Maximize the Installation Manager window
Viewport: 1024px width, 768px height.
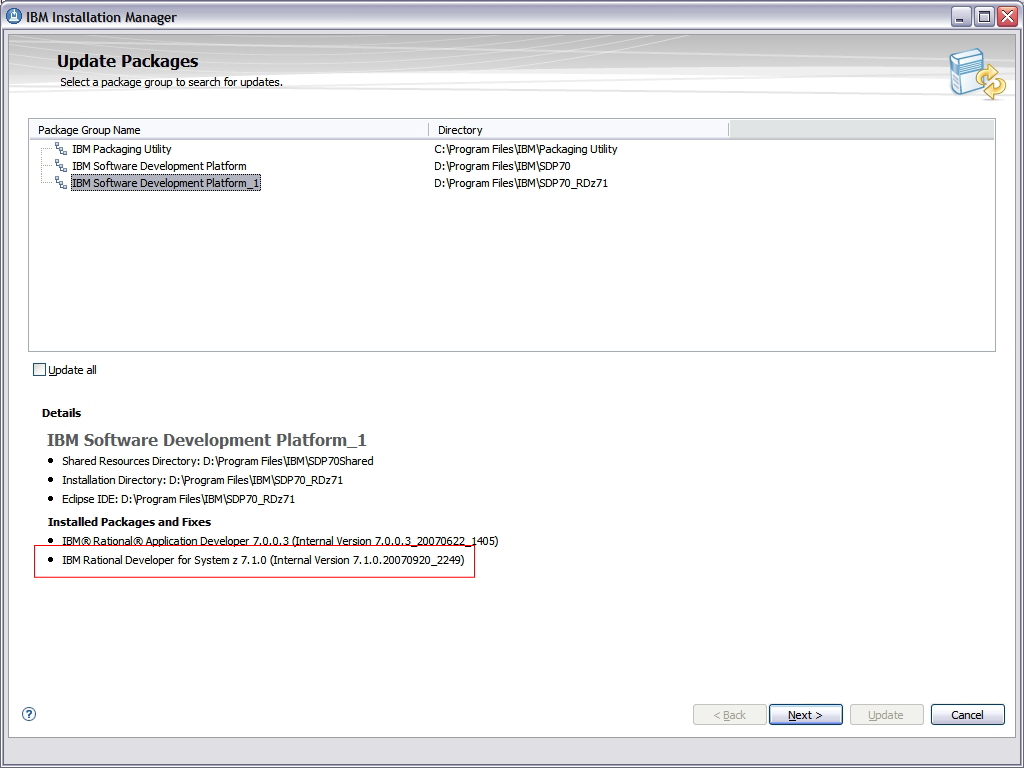(984, 17)
